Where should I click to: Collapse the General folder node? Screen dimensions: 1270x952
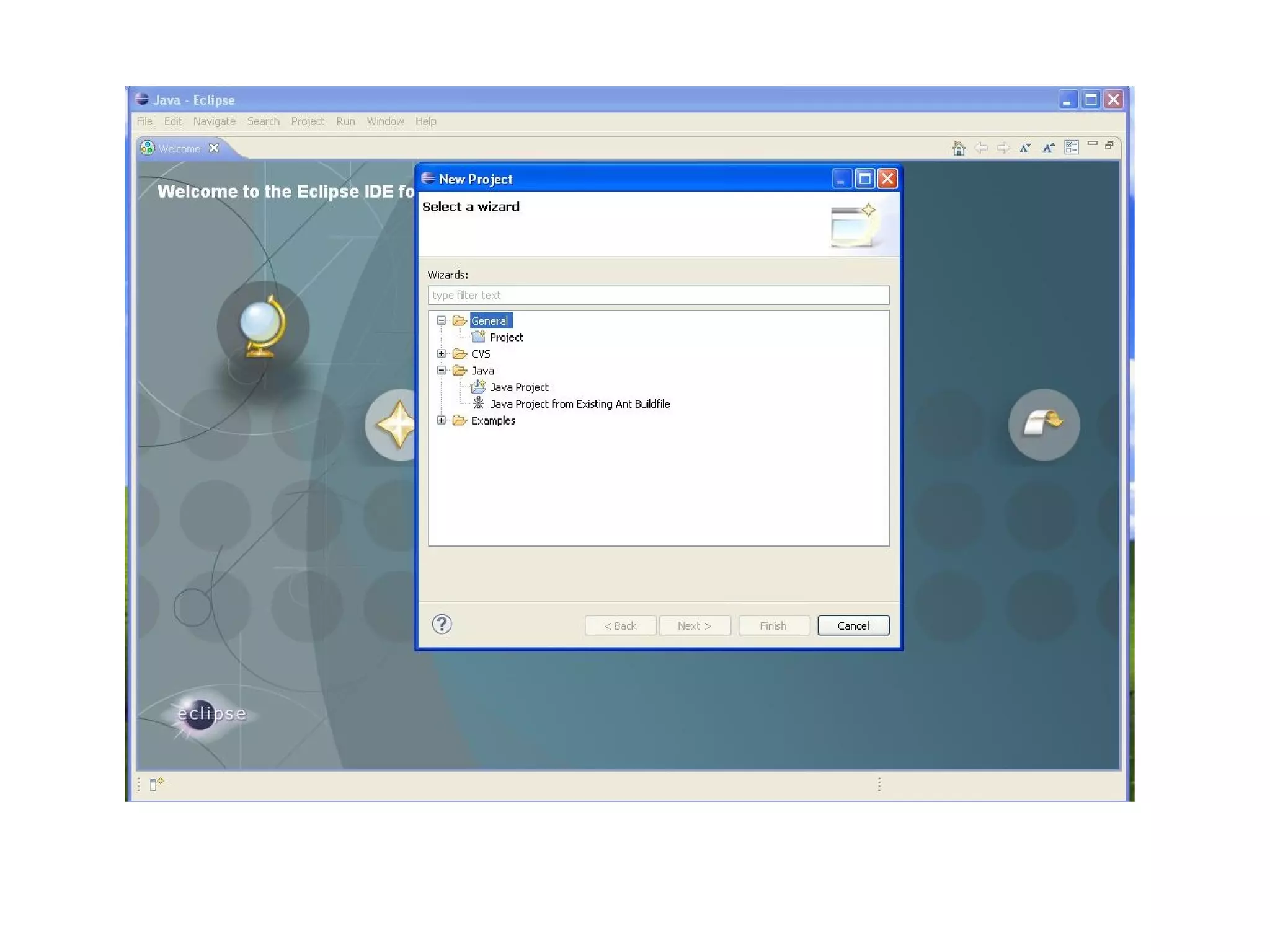point(441,320)
